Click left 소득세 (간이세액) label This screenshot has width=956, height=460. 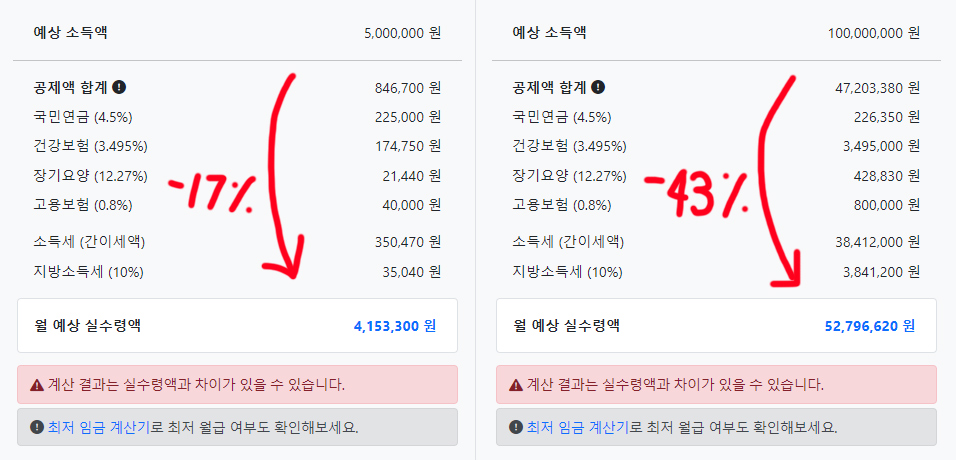point(89,242)
